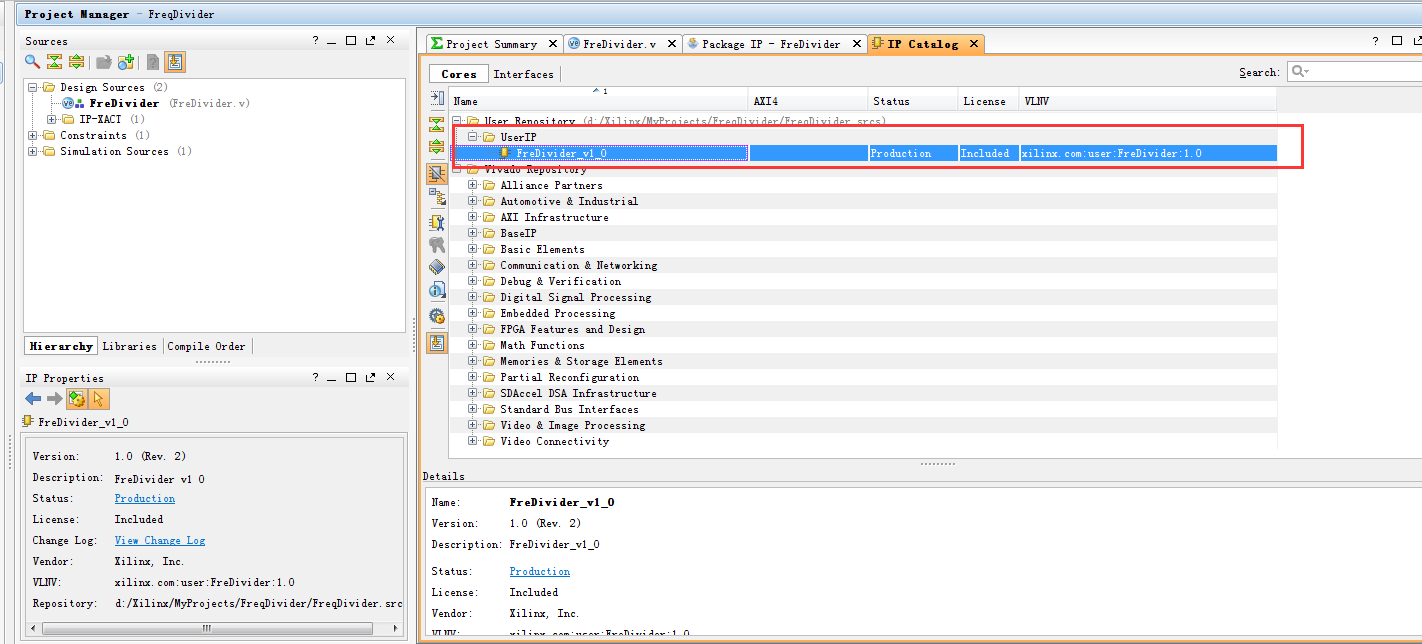Select the Interfaces tab in IP Catalog
Image resolution: width=1422 pixels, height=644 pixels.
523,74
